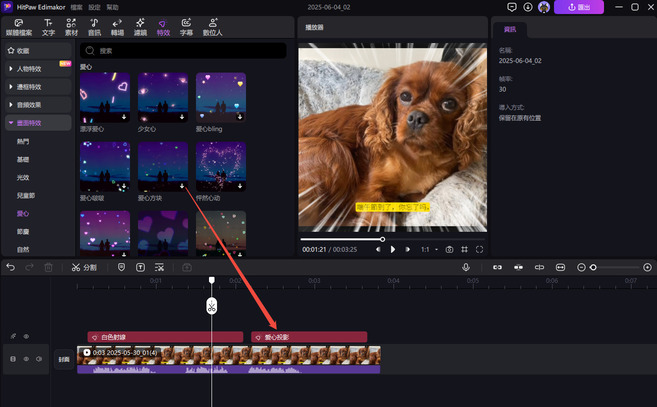Click the scissors playhead marker on the timeline
The width and height of the screenshot is (657, 407).
212,306
